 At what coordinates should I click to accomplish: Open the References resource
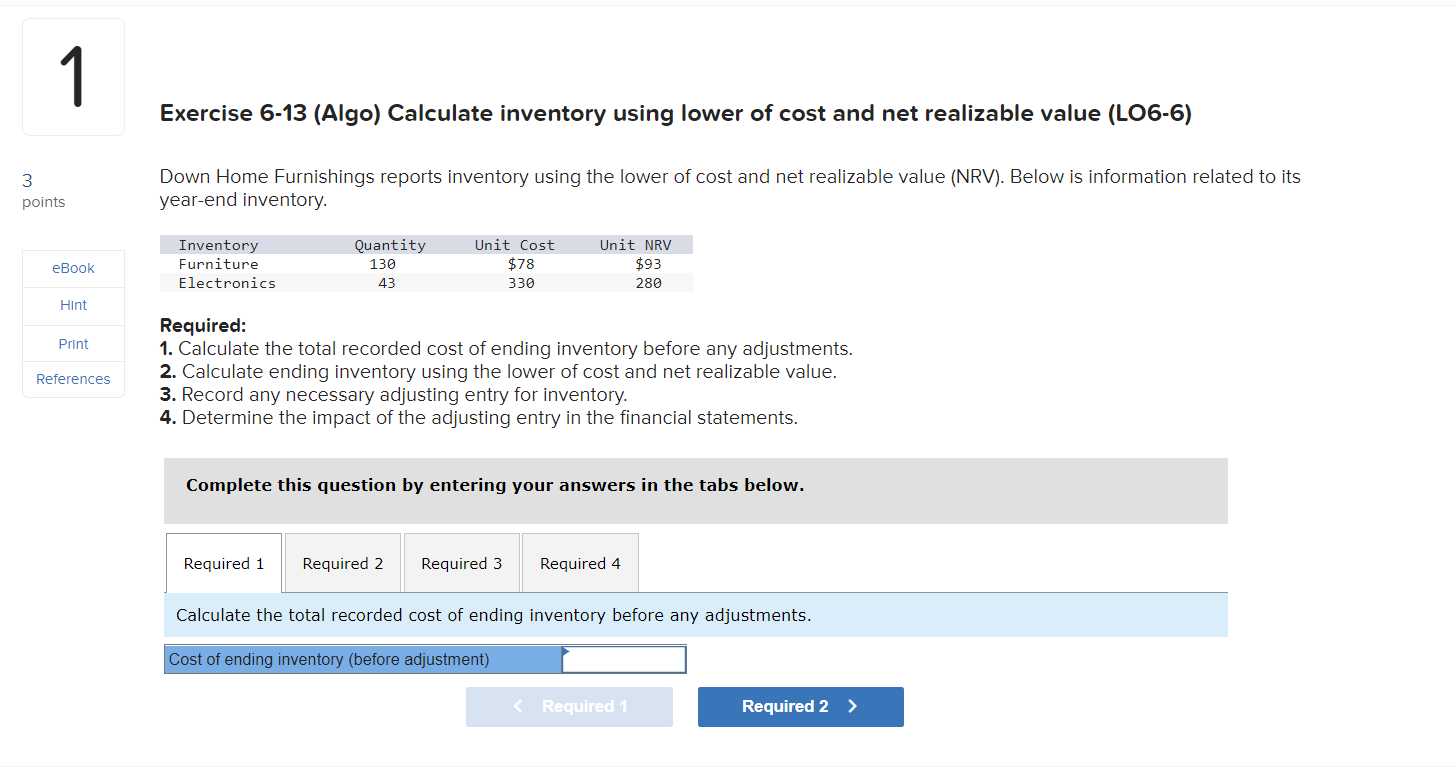coord(72,379)
